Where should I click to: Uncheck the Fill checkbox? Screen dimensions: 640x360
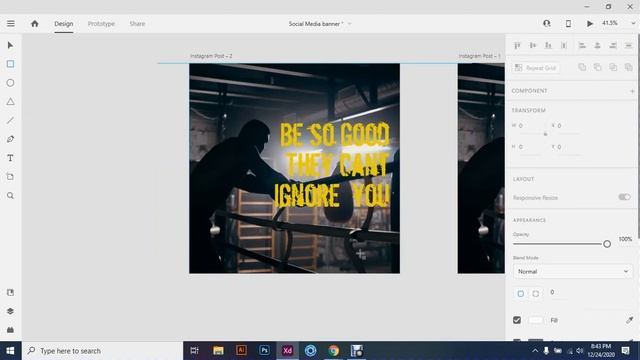(x=517, y=320)
